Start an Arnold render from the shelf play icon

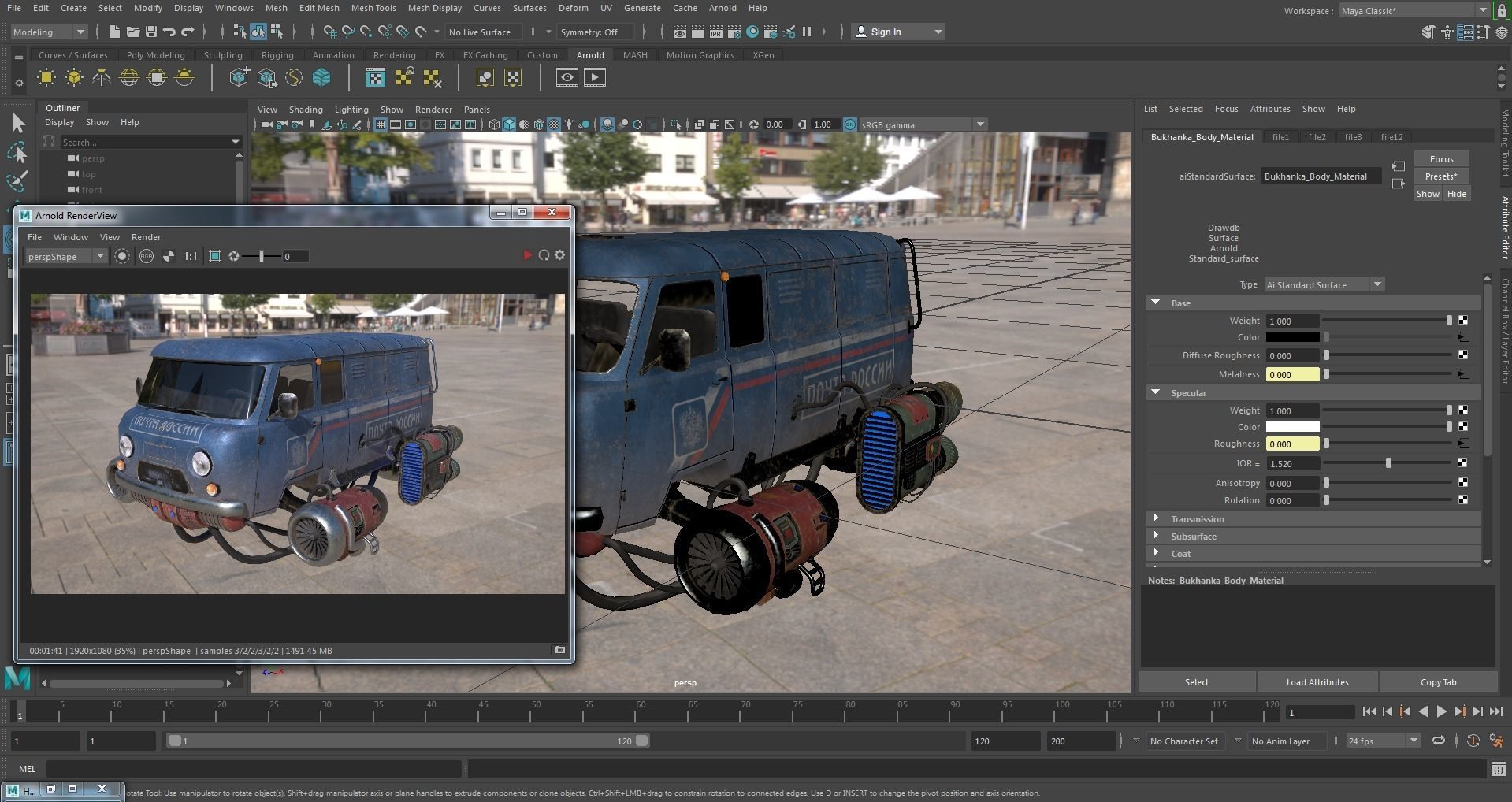coord(595,77)
